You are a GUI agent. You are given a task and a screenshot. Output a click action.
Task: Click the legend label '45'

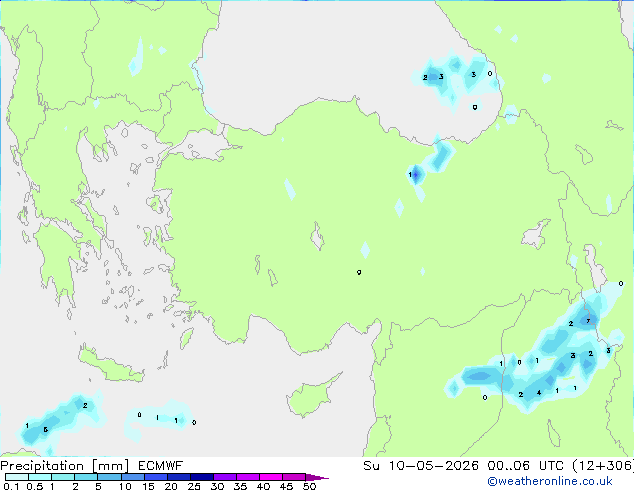point(286,486)
